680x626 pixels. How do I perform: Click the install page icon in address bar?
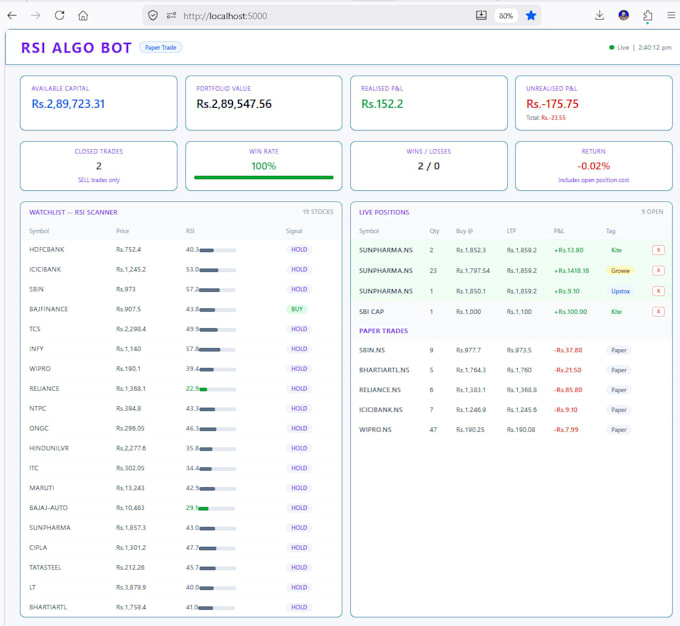(481, 16)
